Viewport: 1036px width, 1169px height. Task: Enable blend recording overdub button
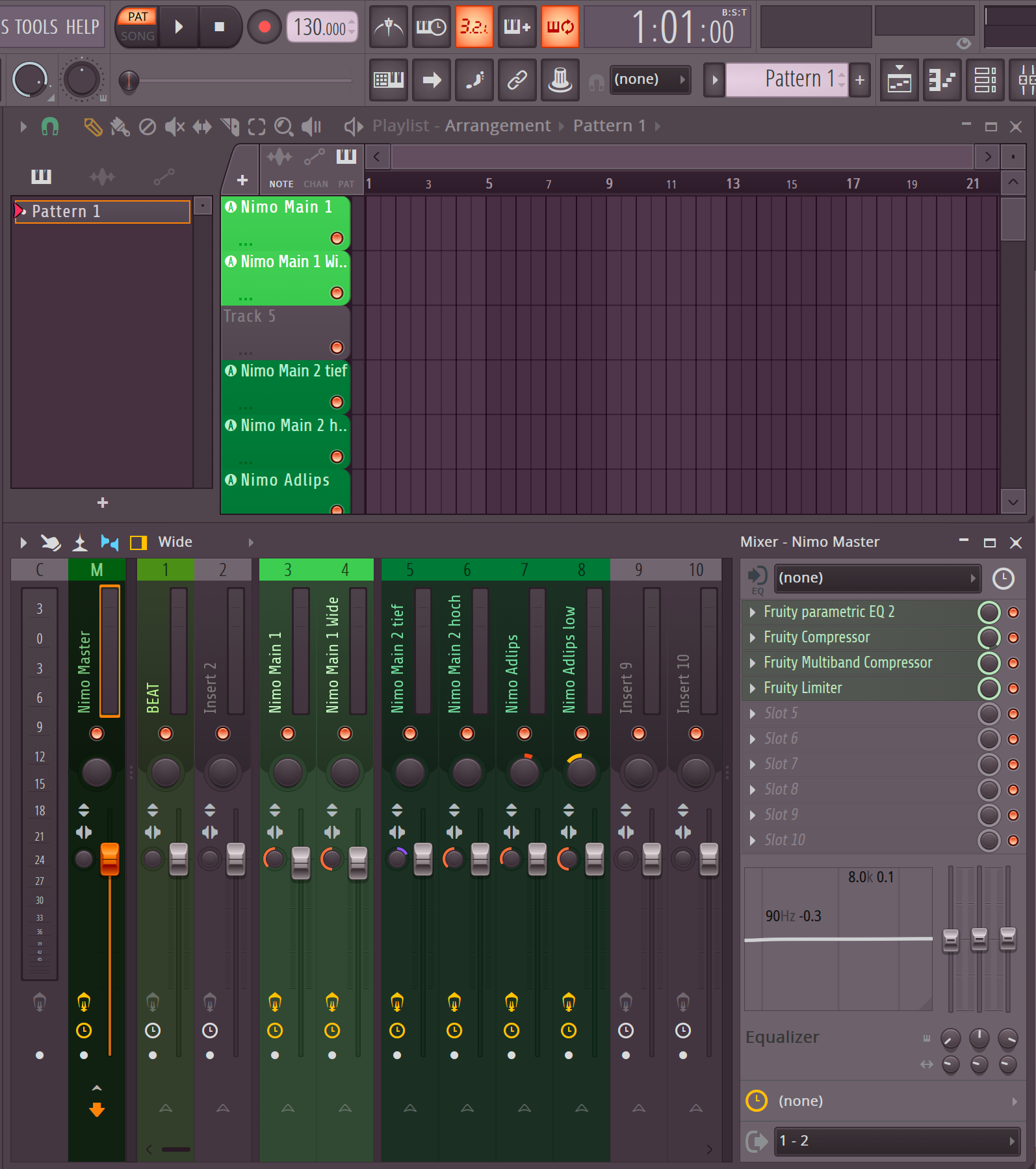click(x=517, y=27)
